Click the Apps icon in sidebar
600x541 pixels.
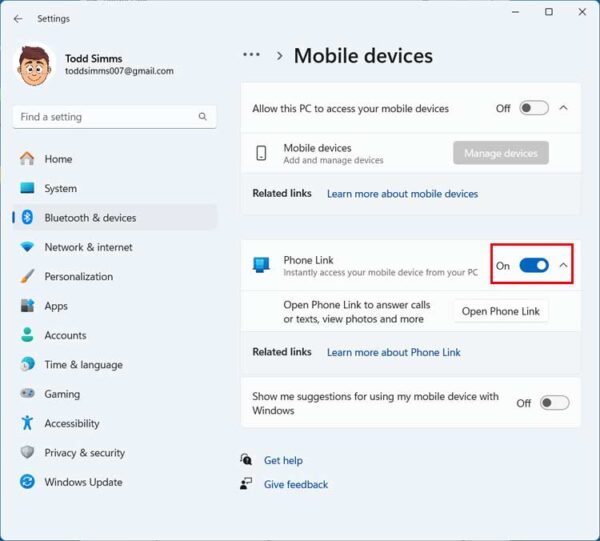click(x=27, y=305)
